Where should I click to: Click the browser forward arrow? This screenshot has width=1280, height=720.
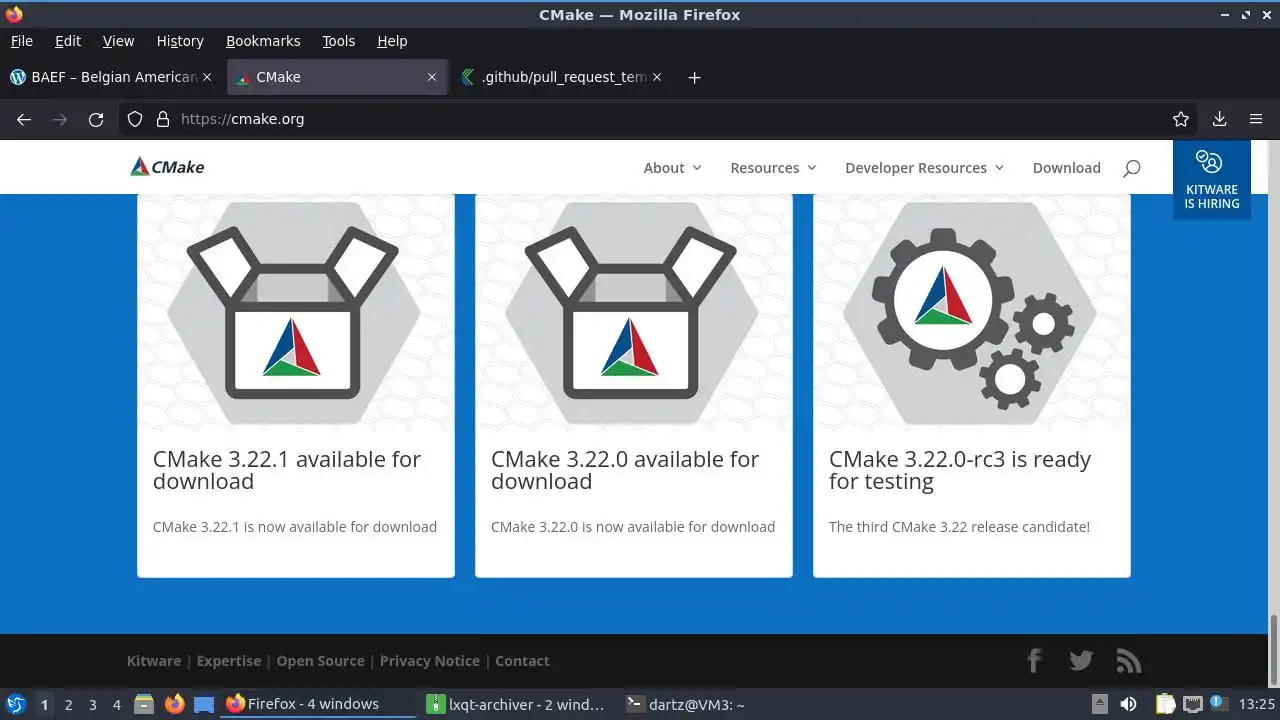(x=60, y=119)
